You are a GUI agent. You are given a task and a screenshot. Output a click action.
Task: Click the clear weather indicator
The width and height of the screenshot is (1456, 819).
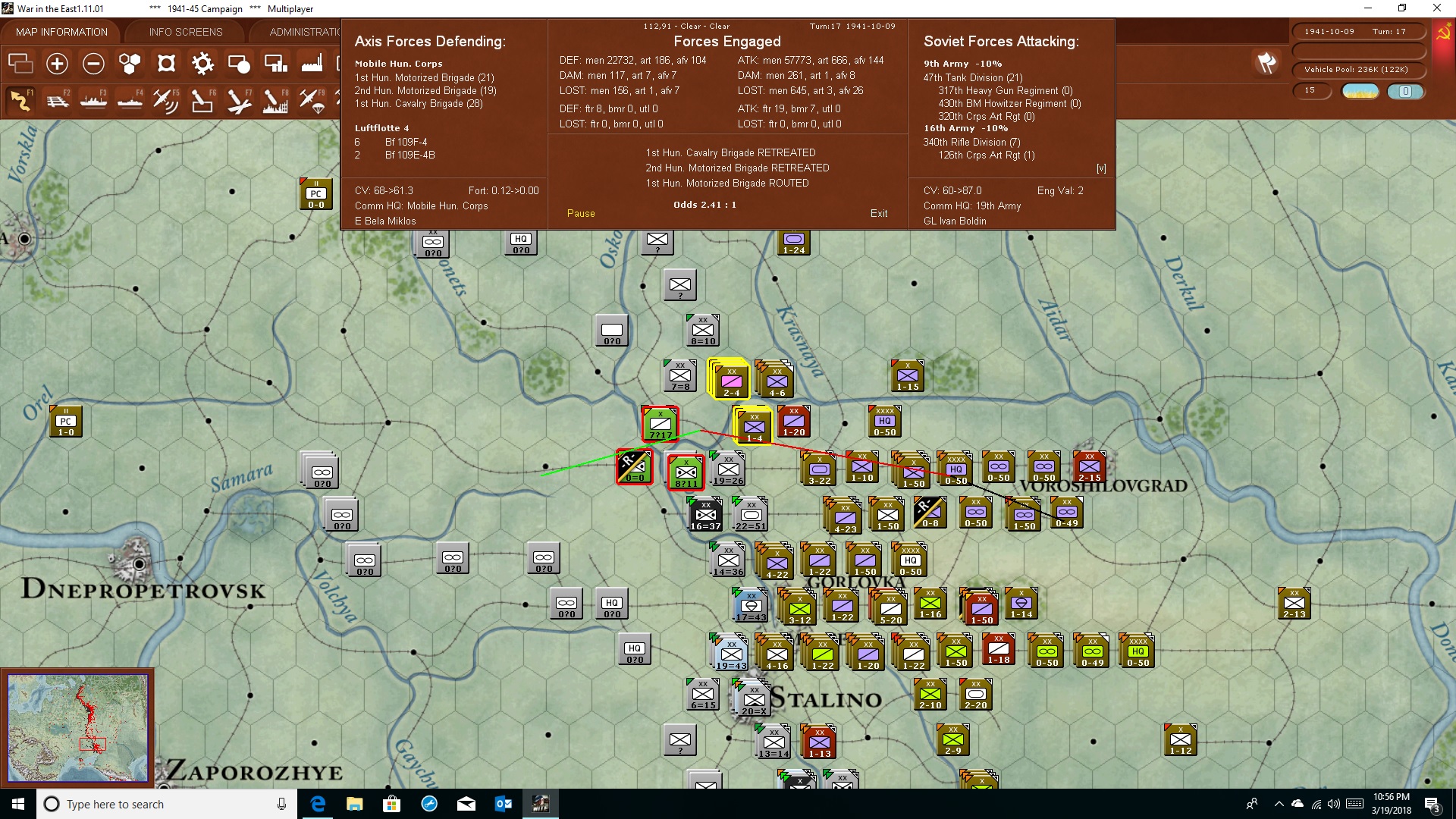pyautogui.click(x=1360, y=91)
